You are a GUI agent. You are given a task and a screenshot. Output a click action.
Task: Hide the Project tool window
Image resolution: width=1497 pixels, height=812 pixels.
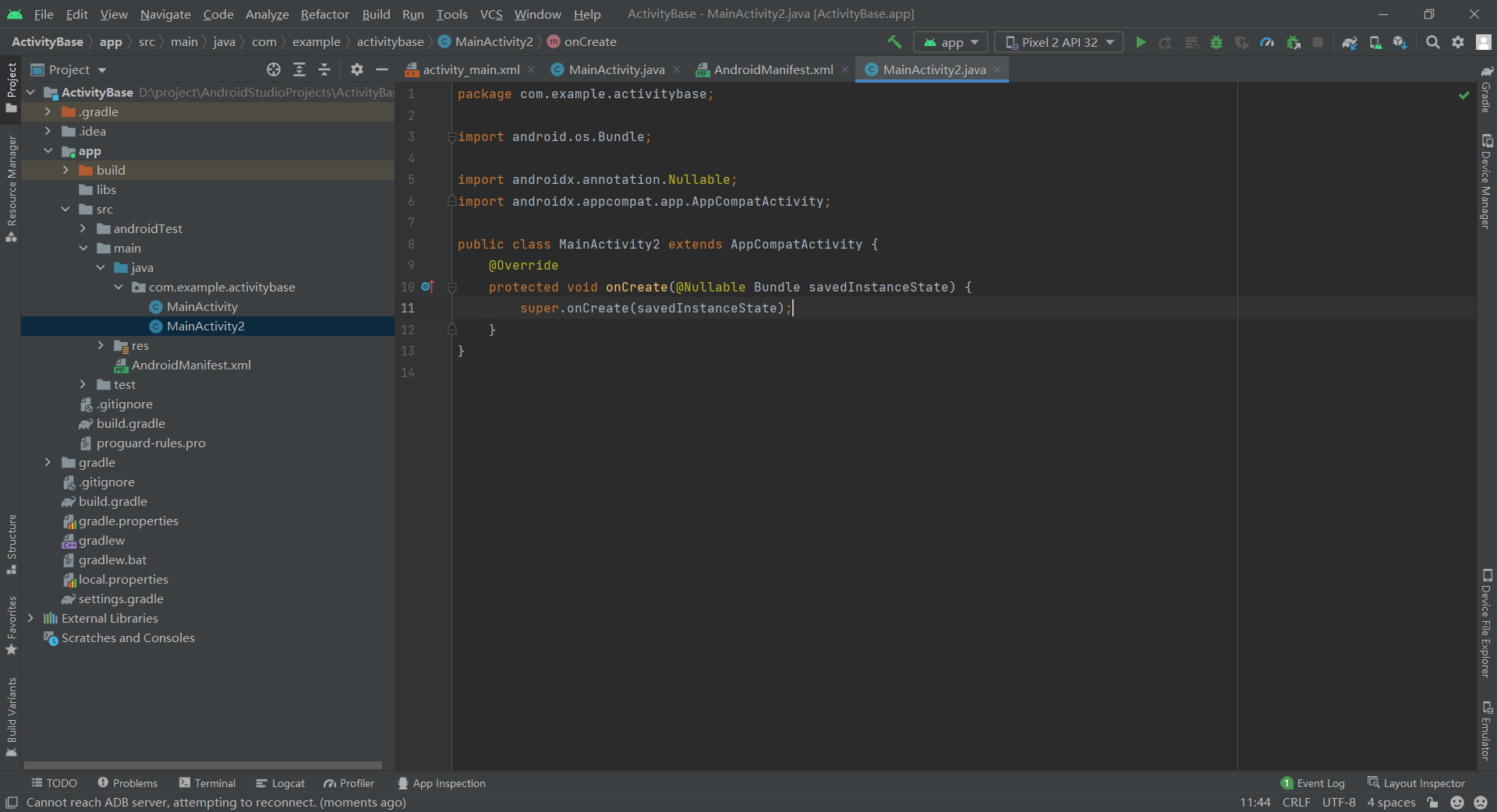[382, 69]
